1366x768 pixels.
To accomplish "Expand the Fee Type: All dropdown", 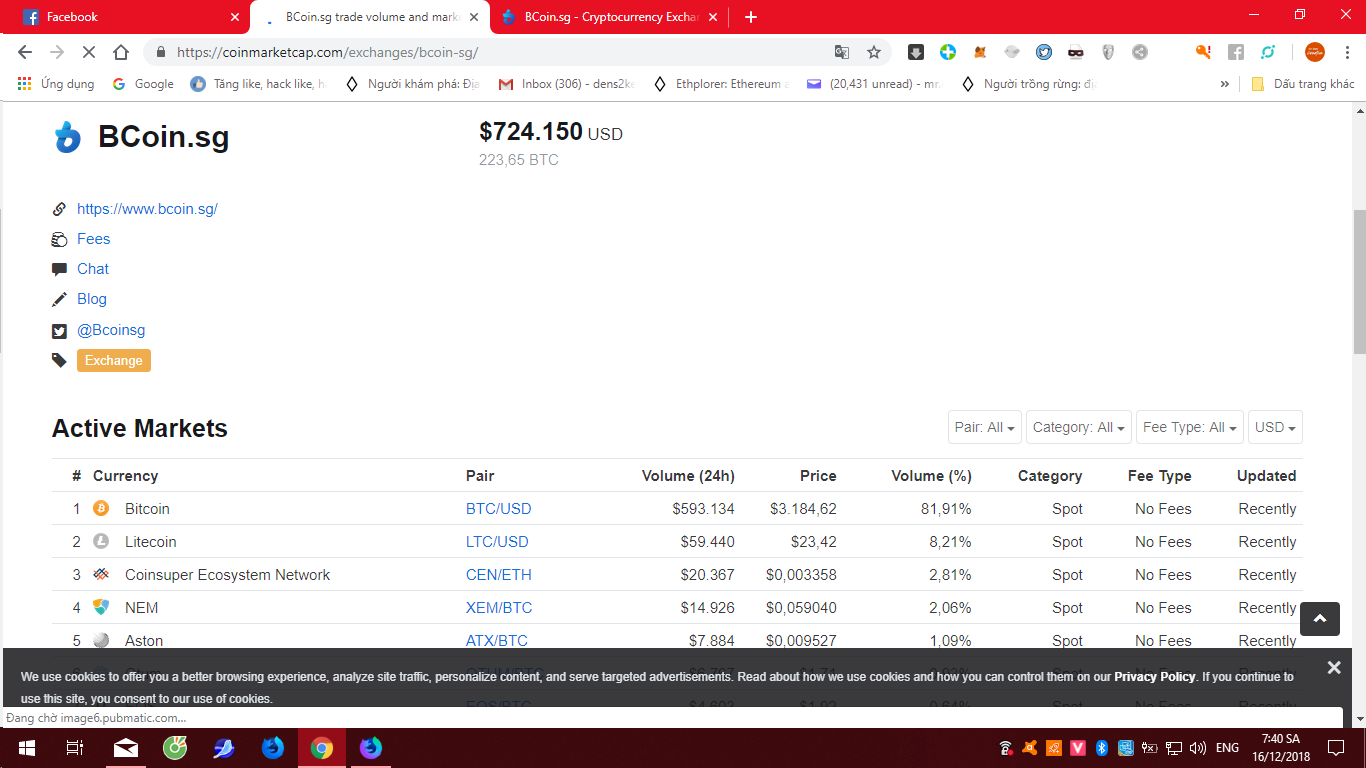I will click(x=1190, y=427).
